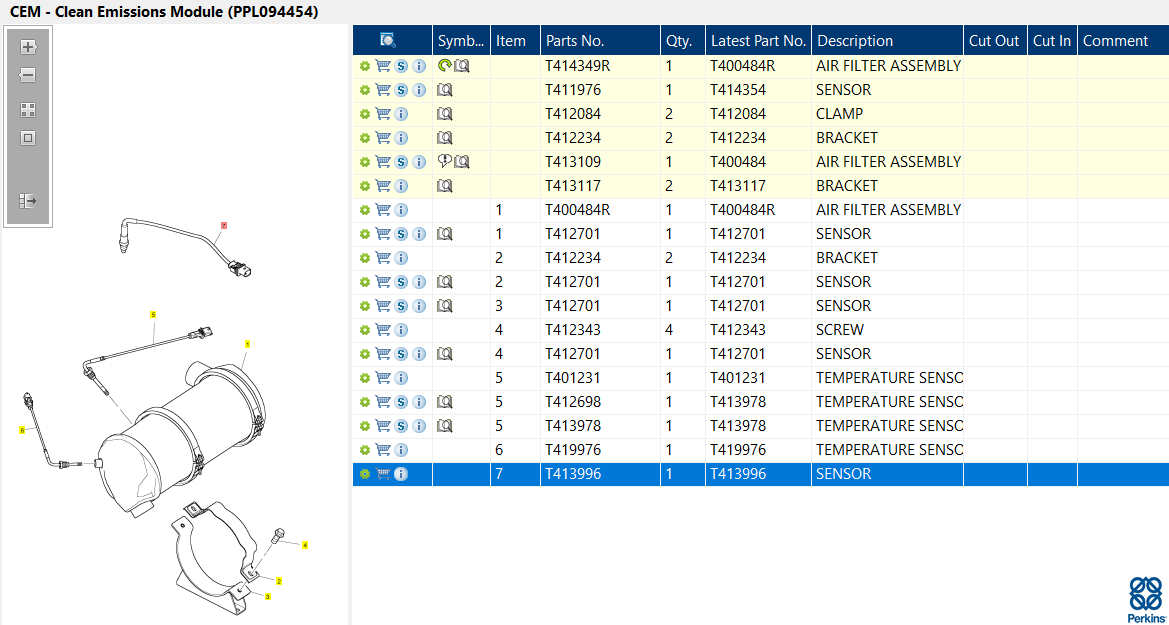The width and height of the screenshot is (1169, 625).
Task: Click the four-squares grid view button
Action: (x=28, y=110)
